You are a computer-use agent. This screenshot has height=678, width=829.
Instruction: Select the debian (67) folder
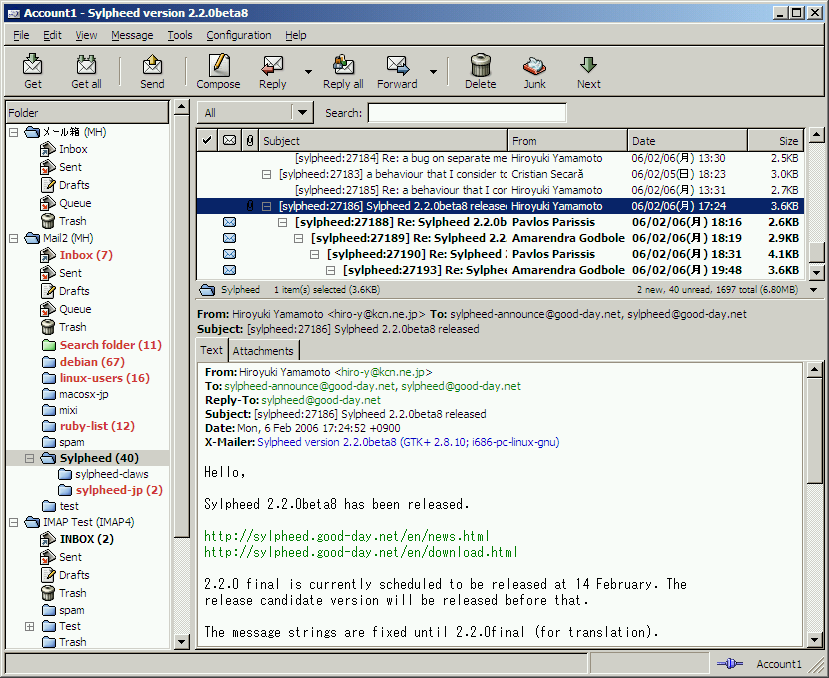(92, 362)
